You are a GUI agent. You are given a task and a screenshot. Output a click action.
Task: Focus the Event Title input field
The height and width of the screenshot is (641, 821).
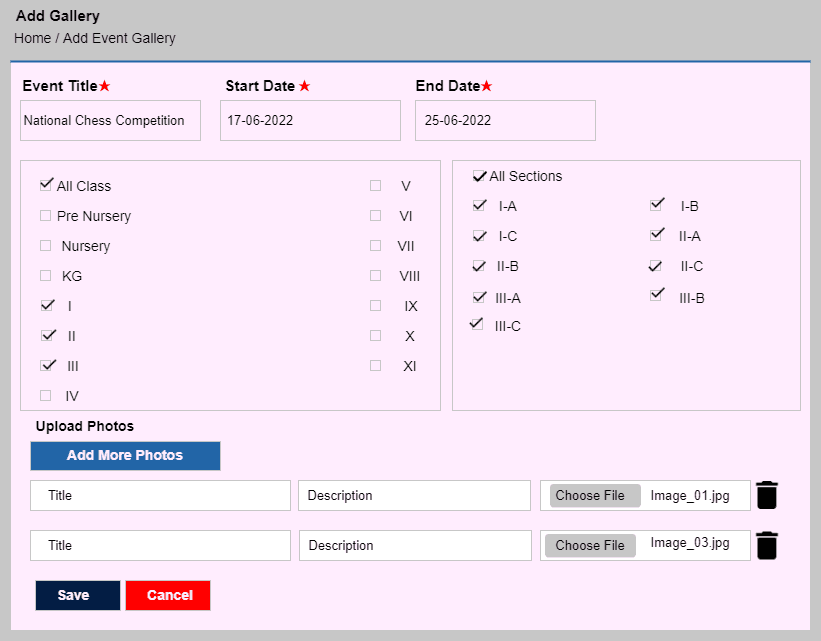[110, 120]
